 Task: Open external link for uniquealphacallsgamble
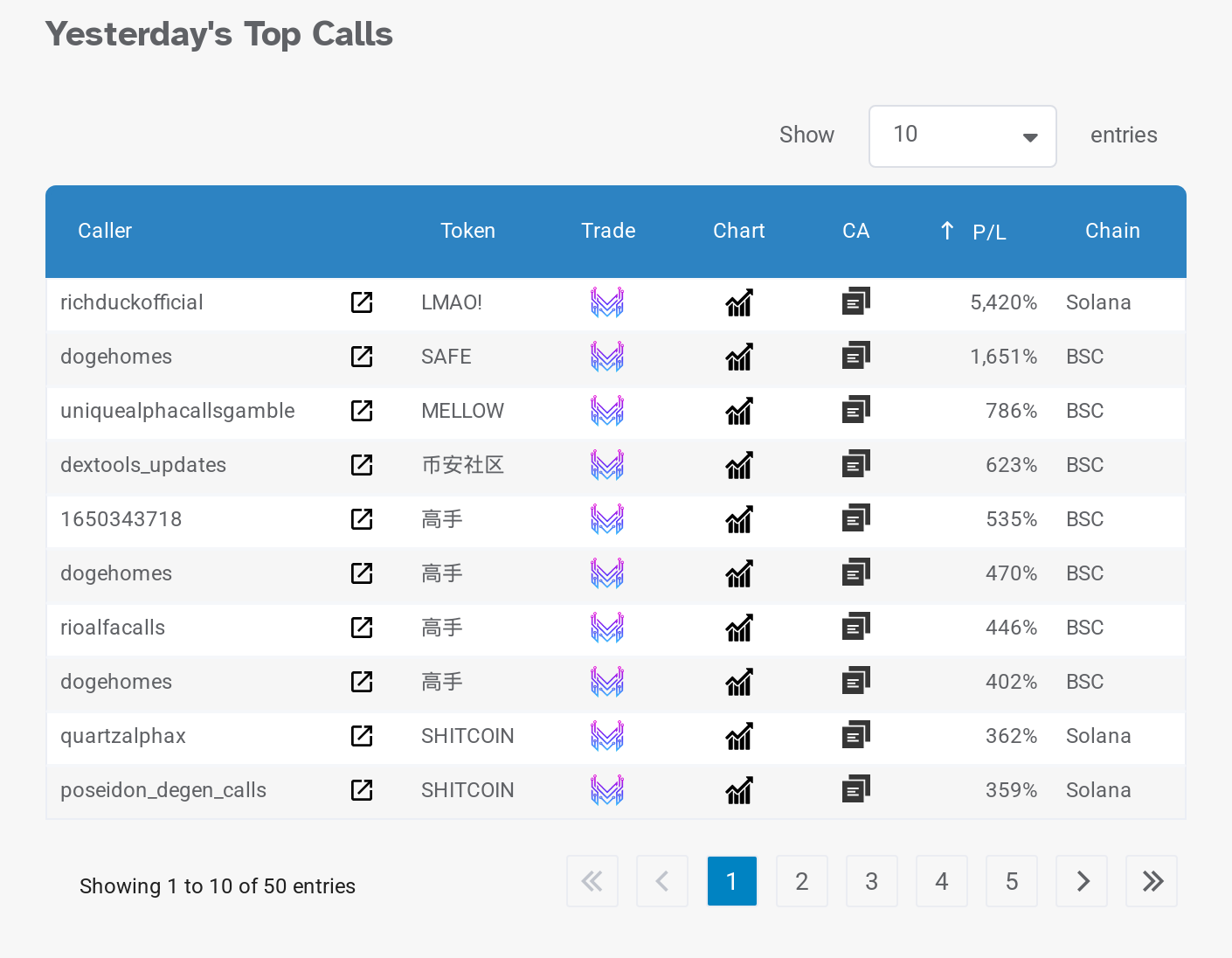(x=362, y=411)
